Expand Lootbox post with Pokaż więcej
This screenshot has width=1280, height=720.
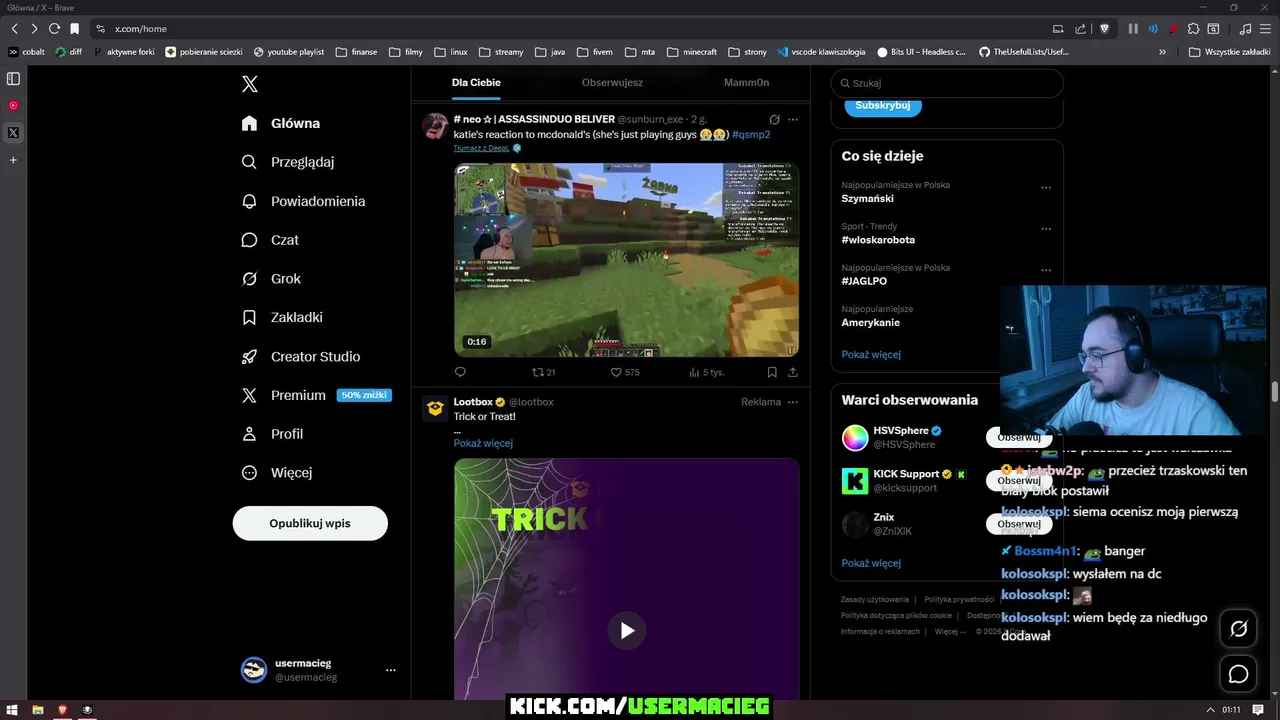click(x=483, y=443)
